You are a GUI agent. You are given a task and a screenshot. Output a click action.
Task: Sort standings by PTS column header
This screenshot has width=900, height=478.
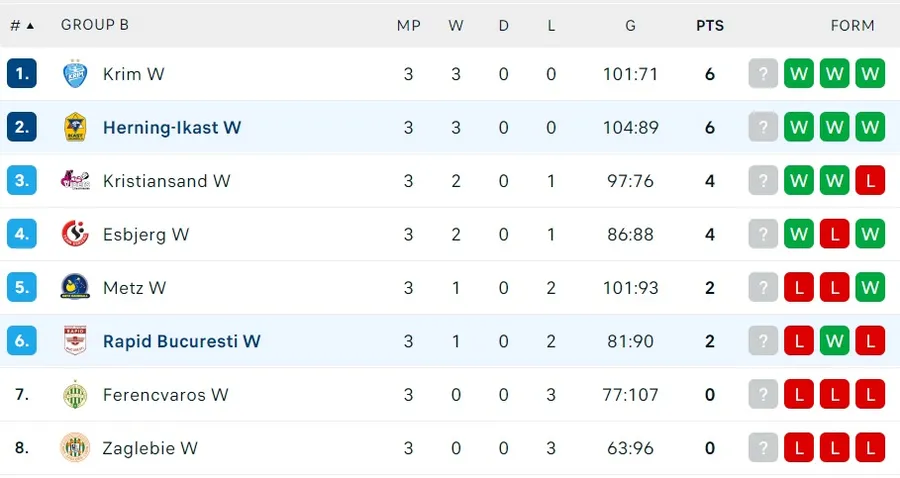coord(710,25)
